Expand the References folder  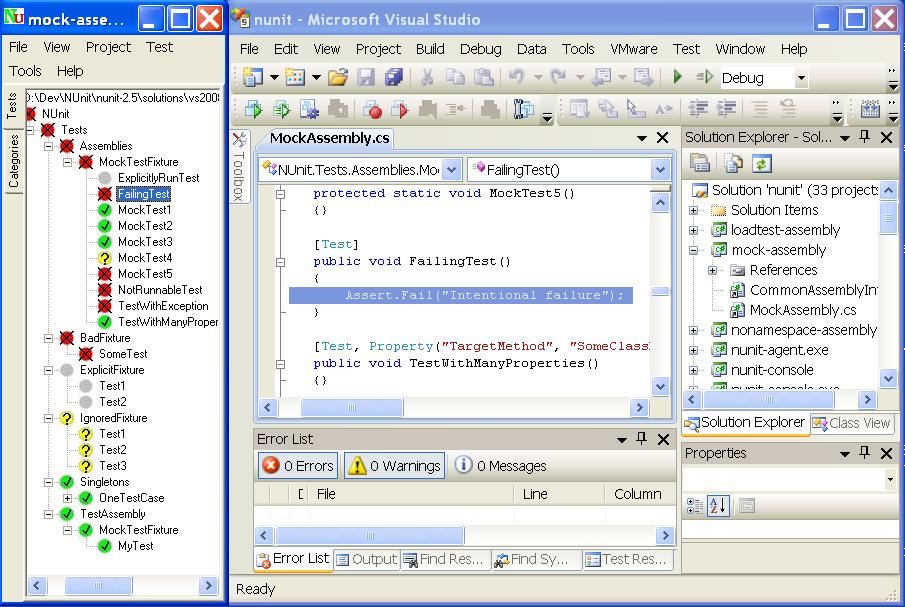coord(712,270)
